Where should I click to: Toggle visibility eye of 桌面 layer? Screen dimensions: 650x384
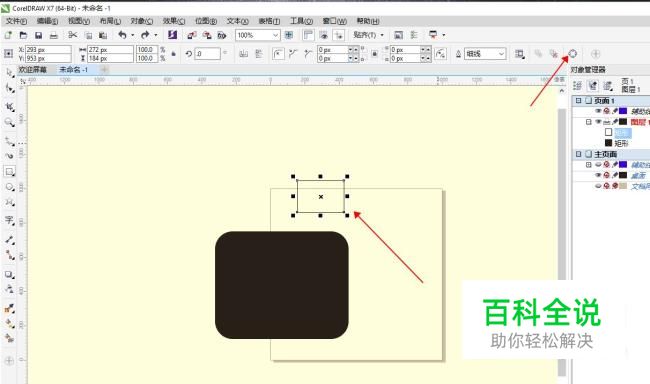click(x=598, y=175)
